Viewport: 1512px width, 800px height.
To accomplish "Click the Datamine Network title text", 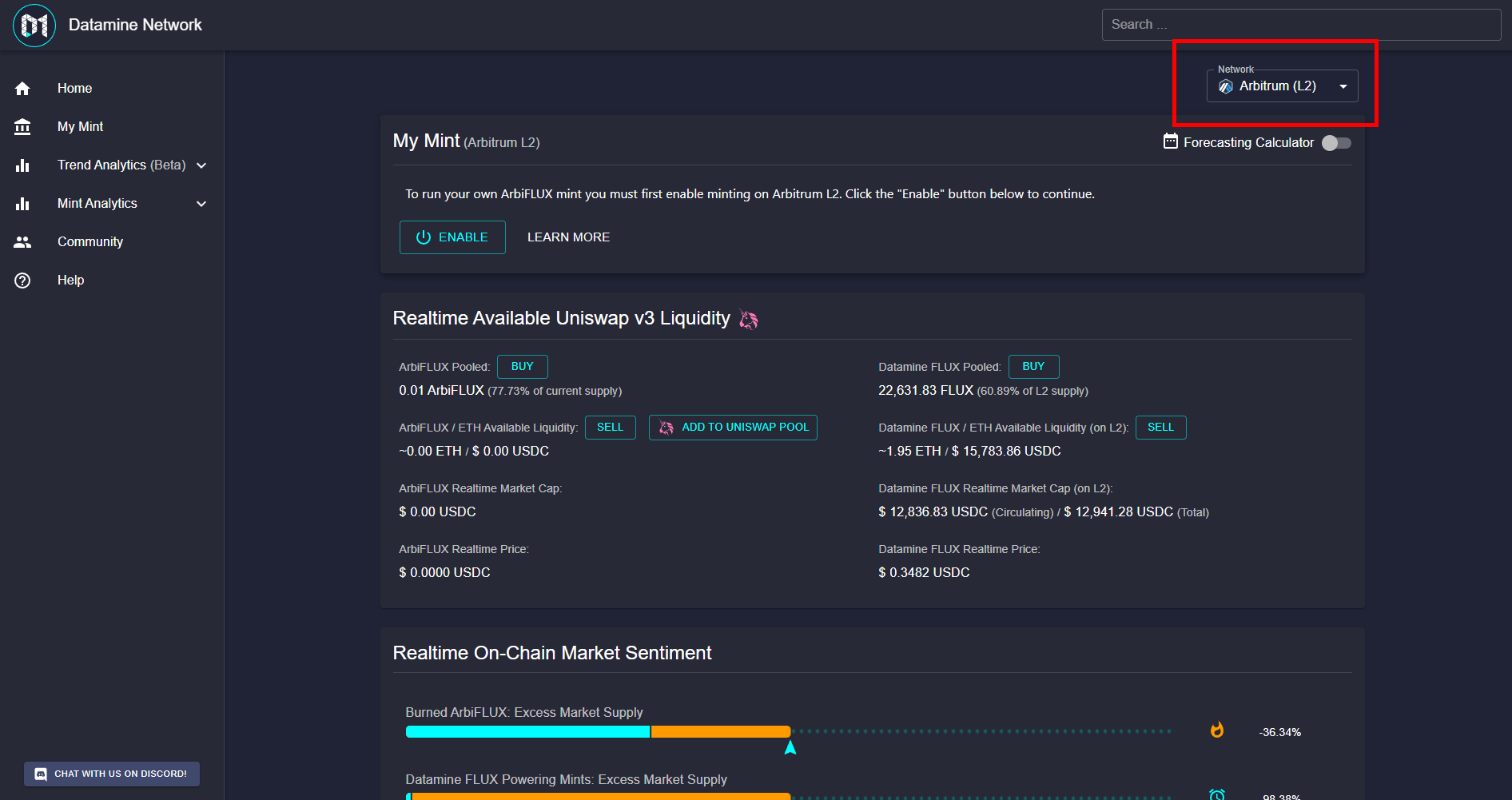I will point(135,25).
